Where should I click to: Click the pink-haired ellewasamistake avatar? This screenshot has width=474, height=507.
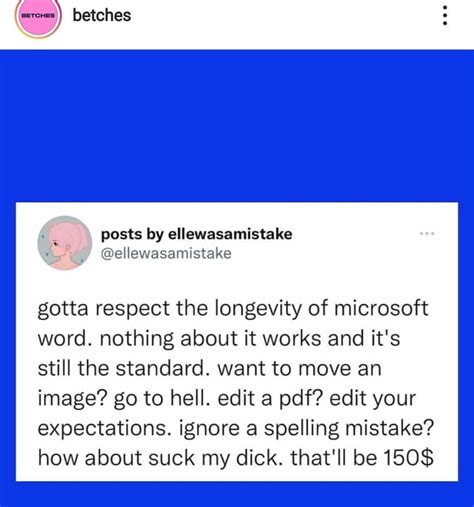point(65,243)
